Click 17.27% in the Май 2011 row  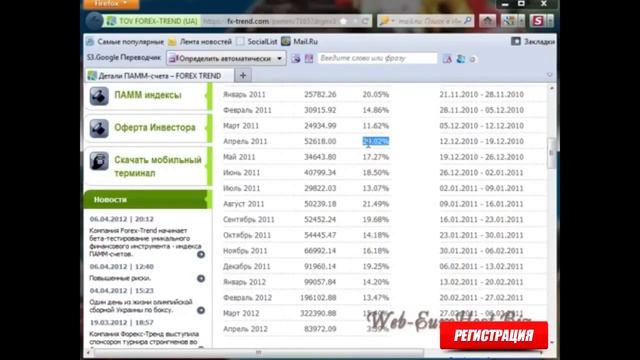pyautogui.click(x=376, y=157)
